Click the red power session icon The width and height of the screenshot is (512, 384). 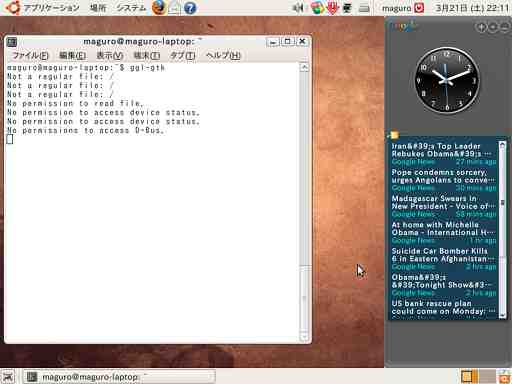(x=419, y=8)
